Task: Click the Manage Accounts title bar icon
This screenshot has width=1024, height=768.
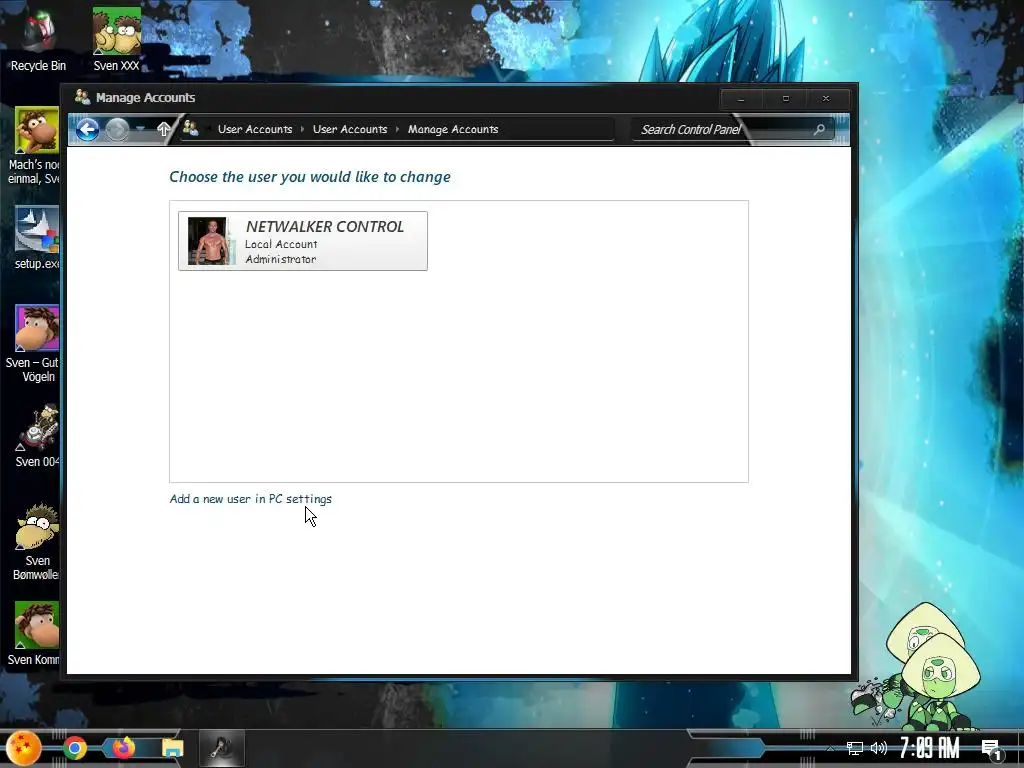Action: point(82,97)
